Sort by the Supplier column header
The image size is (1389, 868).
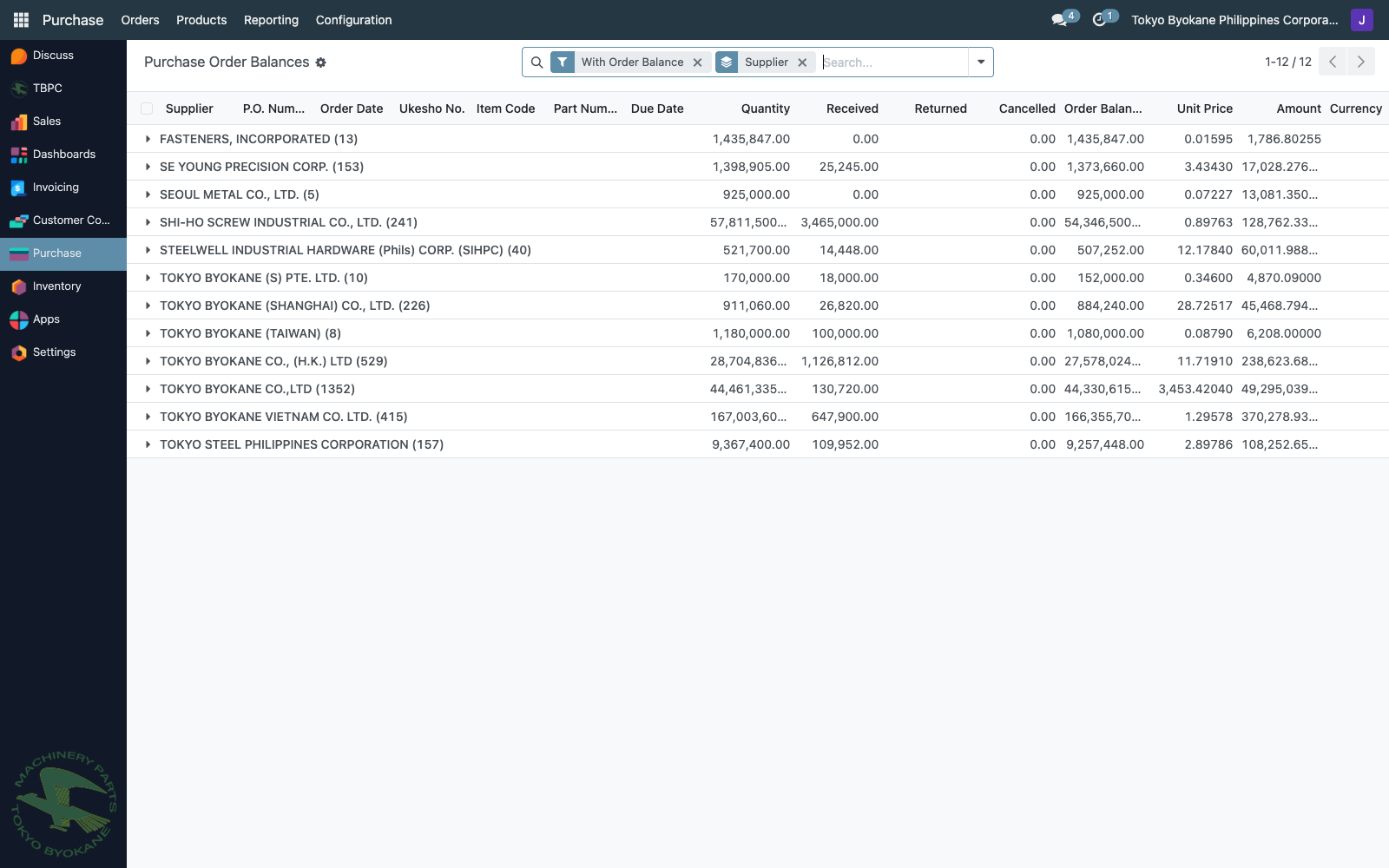tap(189, 108)
